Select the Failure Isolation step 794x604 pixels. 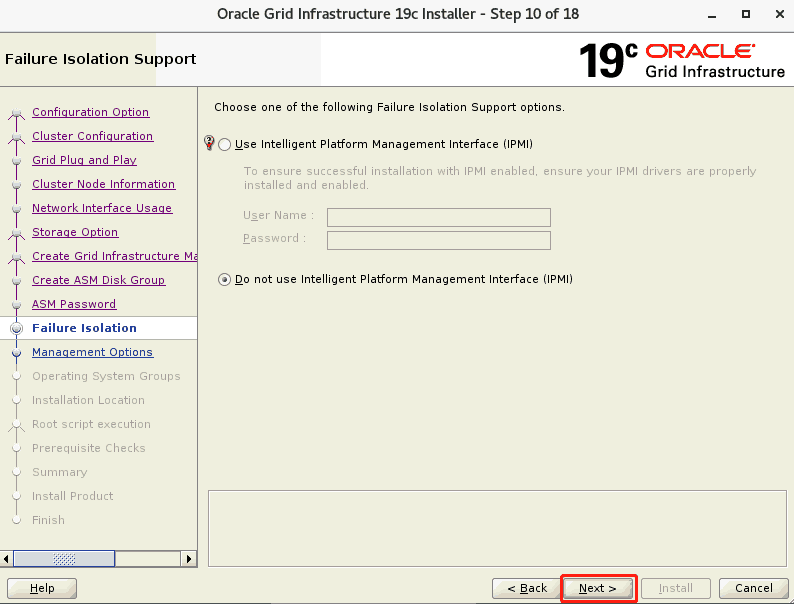pos(85,328)
